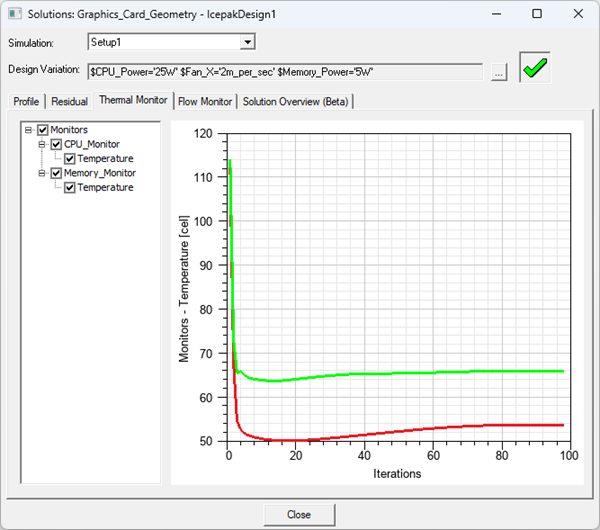Disable Temperature checkbox under Memory_Monitor

click(x=70, y=187)
